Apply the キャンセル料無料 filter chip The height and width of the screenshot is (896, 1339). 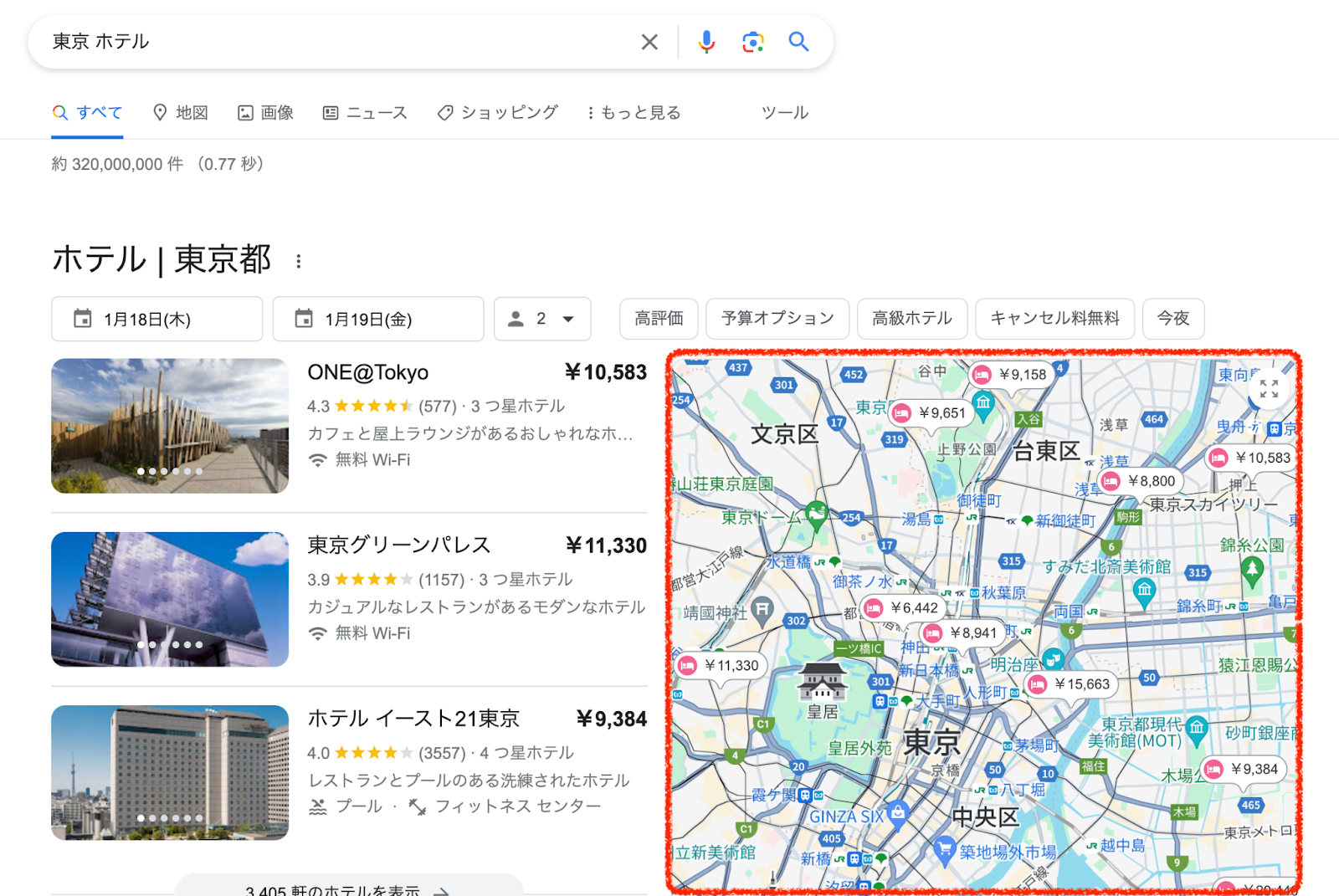click(x=1054, y=318)
